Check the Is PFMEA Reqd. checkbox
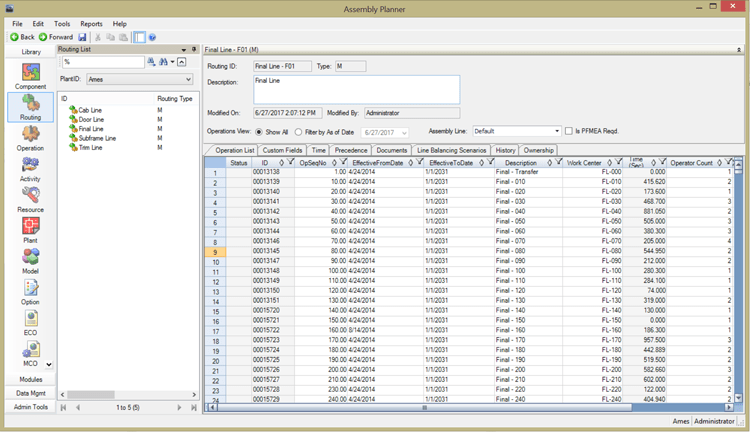 (569, 131)
